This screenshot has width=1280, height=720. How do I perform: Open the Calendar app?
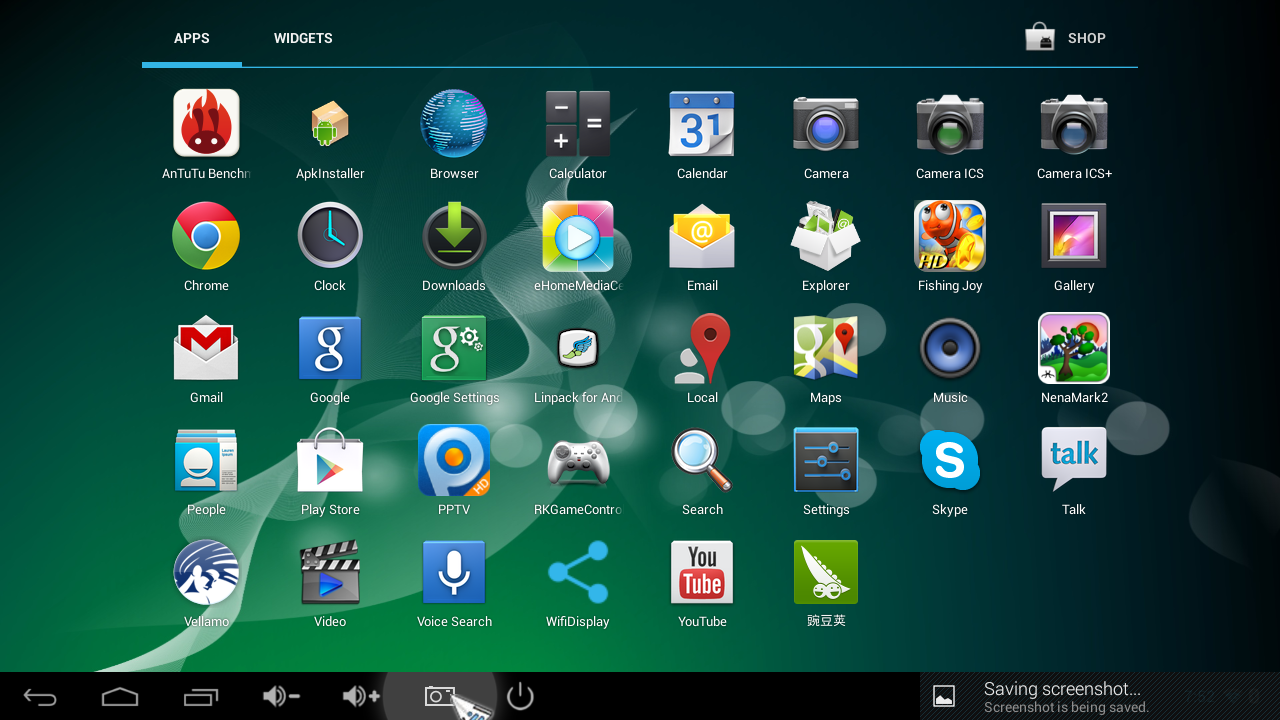coord(702,124)
